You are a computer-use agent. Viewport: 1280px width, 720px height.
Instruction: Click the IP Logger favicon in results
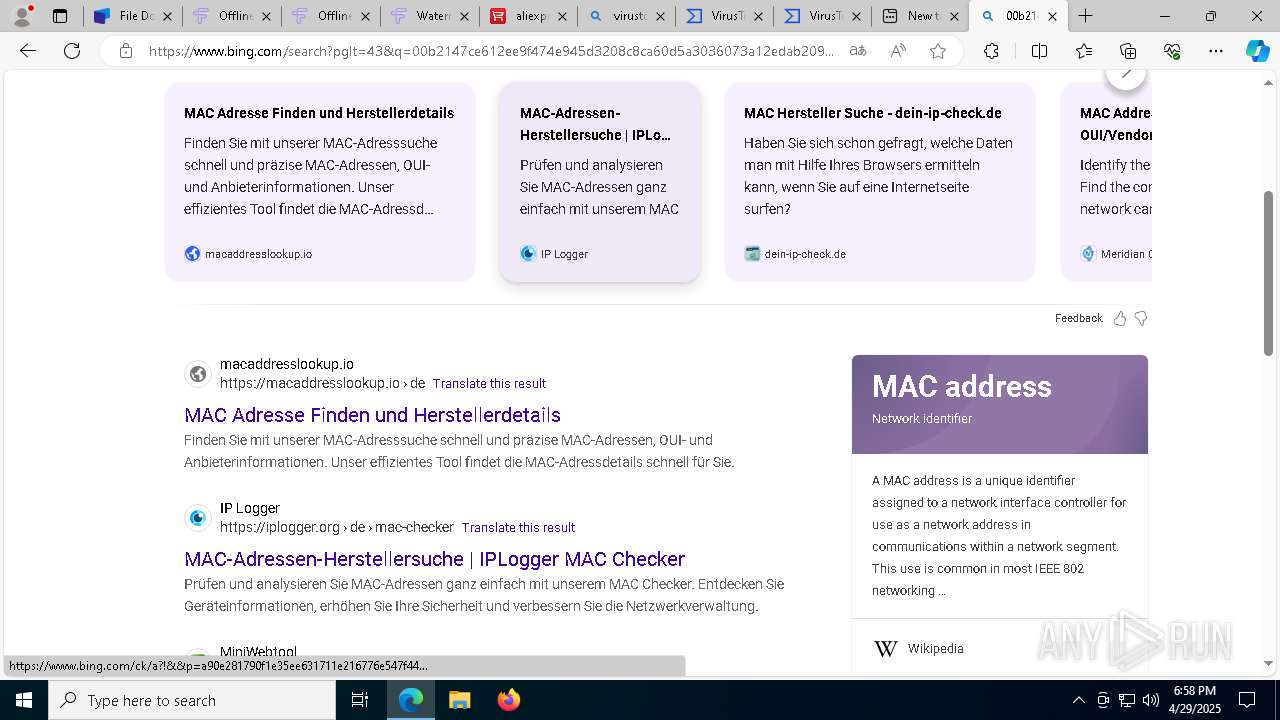[198, 518]
